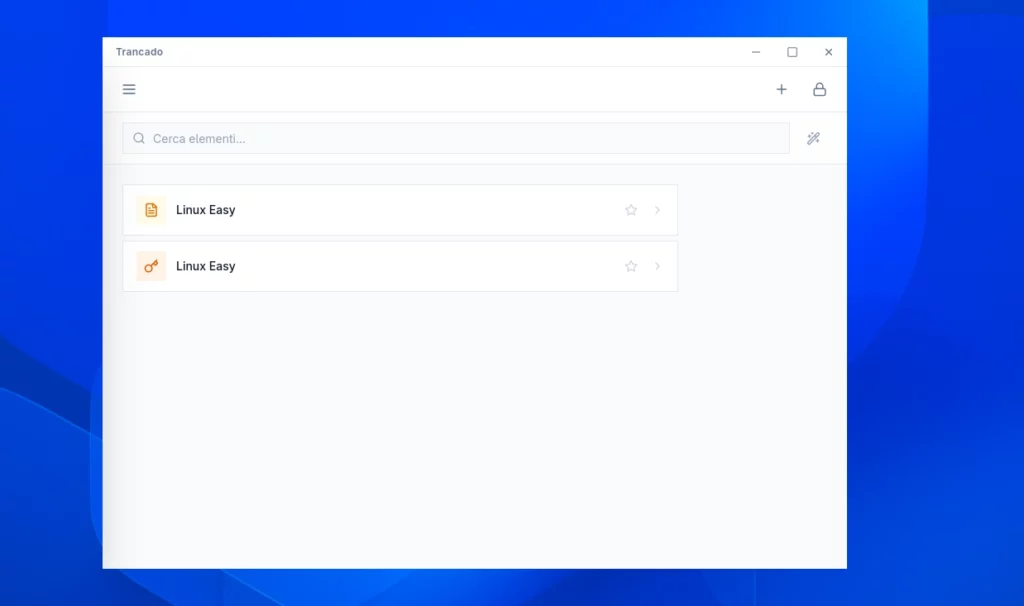Screen dimensions: 1024x606
Task: Add a new item with plus icon
Action: coord(781,89)
